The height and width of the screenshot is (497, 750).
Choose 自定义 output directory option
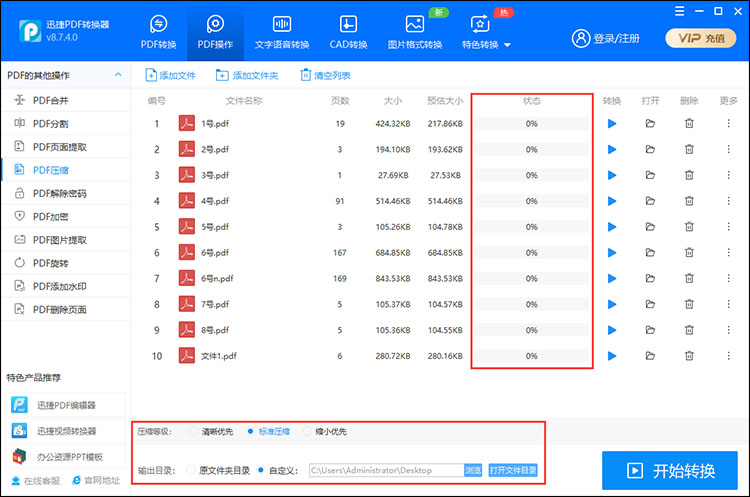pos(277,470)
